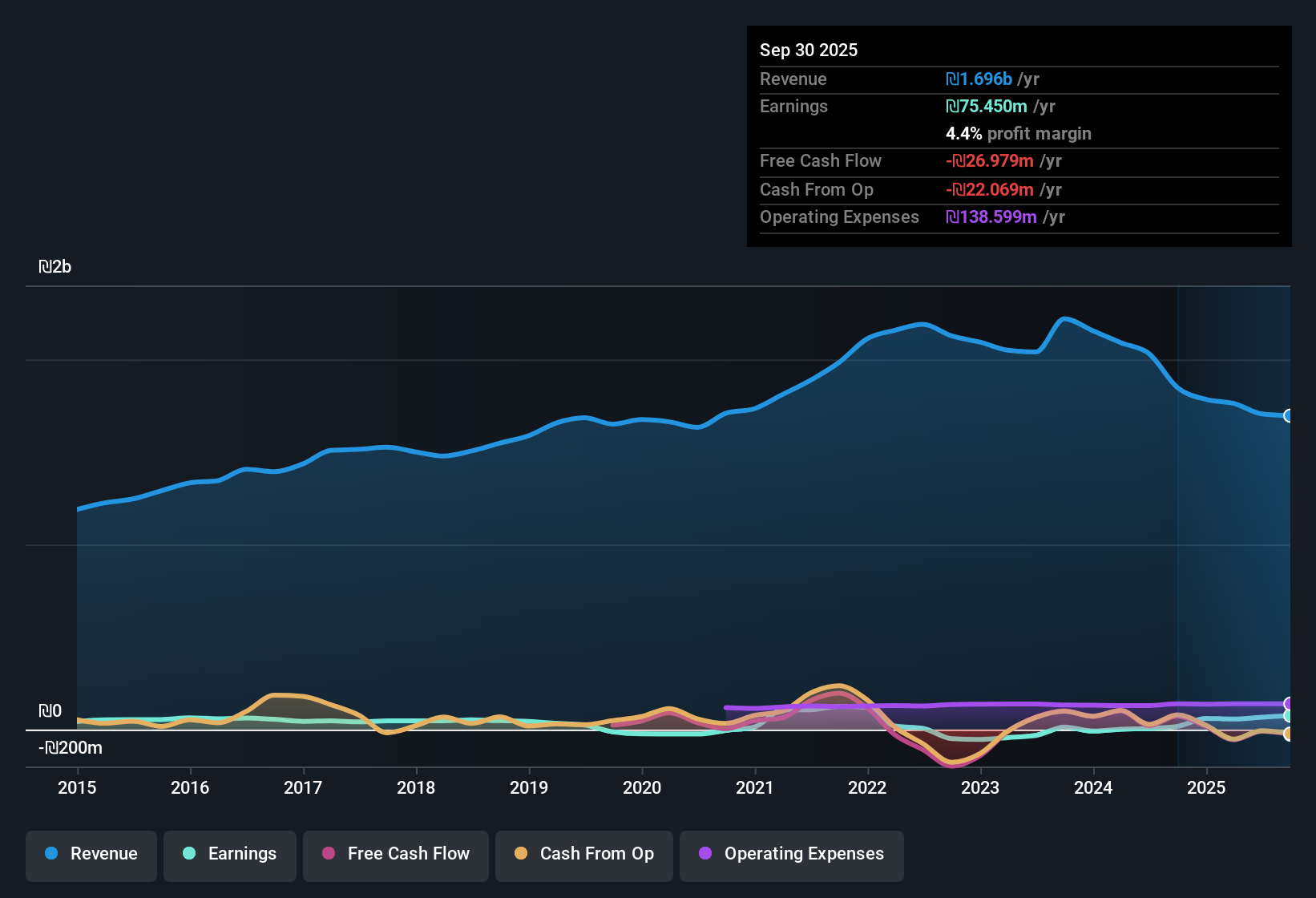Click the Cash From Op endpoint marker
1316x898 pixels.
1289,734
